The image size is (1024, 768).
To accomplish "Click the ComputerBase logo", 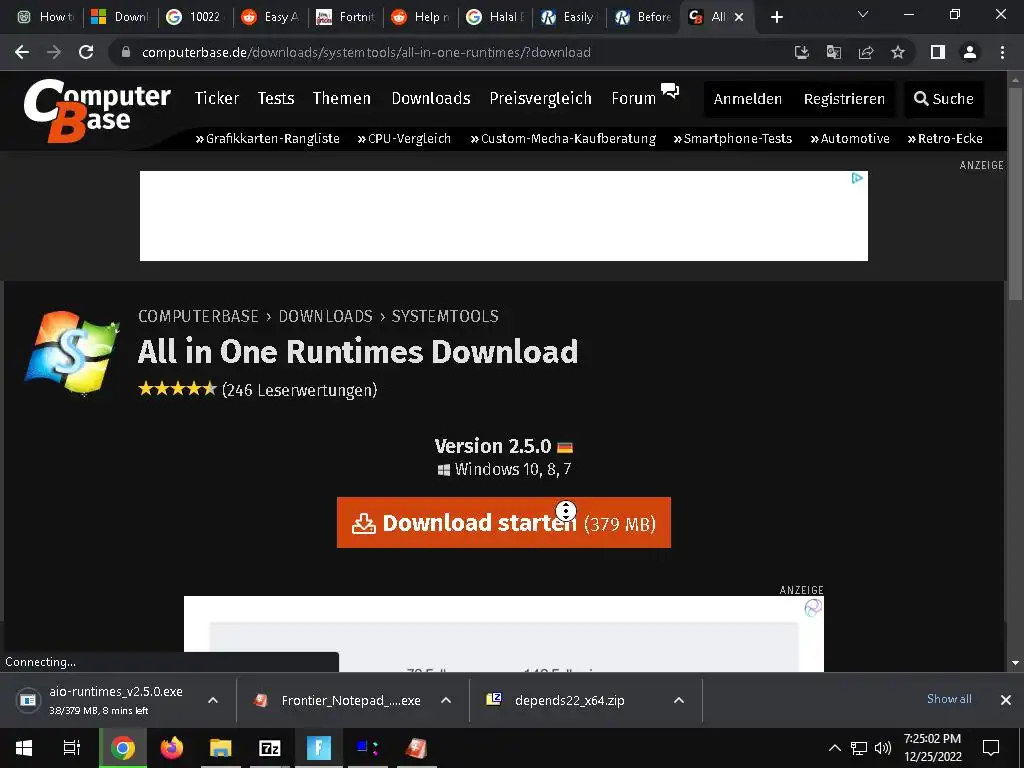I will tap(97, 110).
